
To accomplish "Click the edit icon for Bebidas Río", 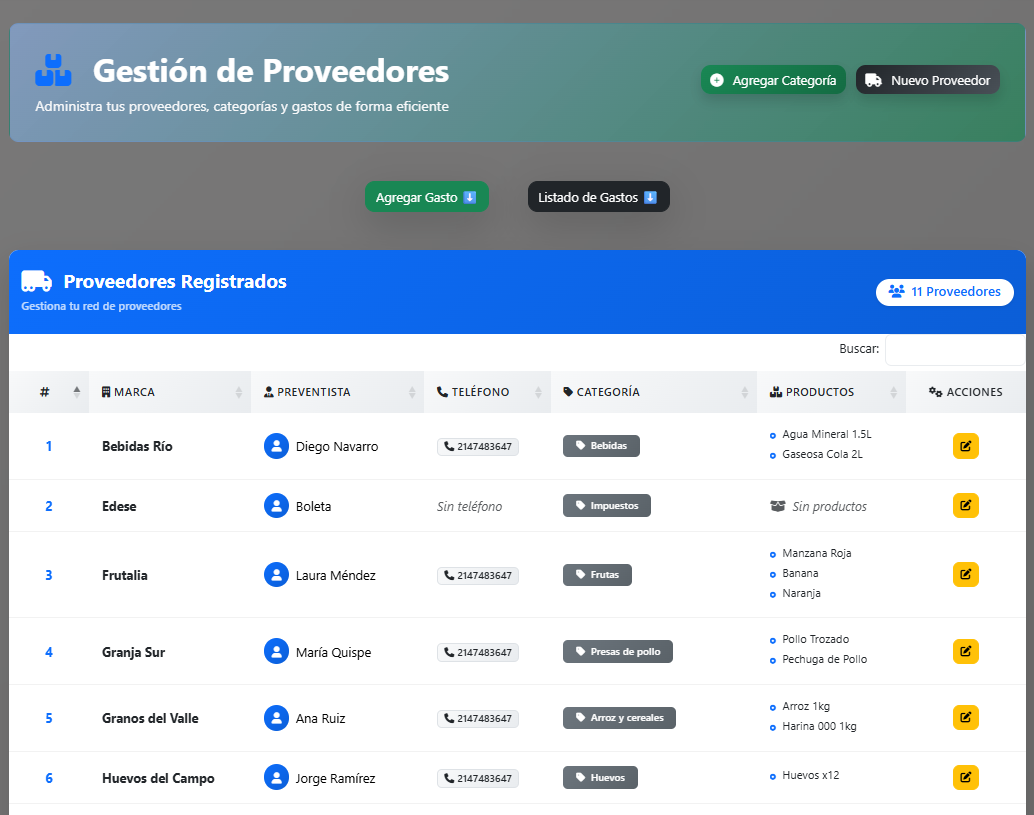I will [x=965, y=446].
